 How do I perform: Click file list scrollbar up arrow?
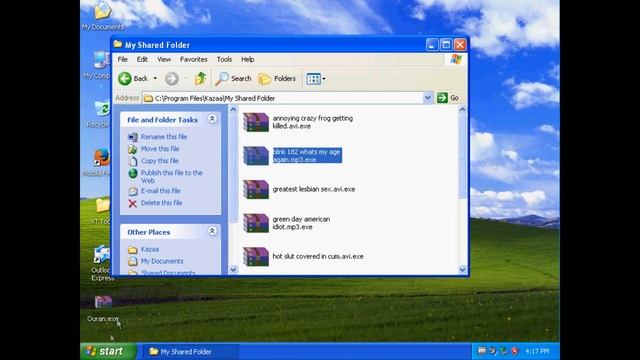tap(462, 109)
